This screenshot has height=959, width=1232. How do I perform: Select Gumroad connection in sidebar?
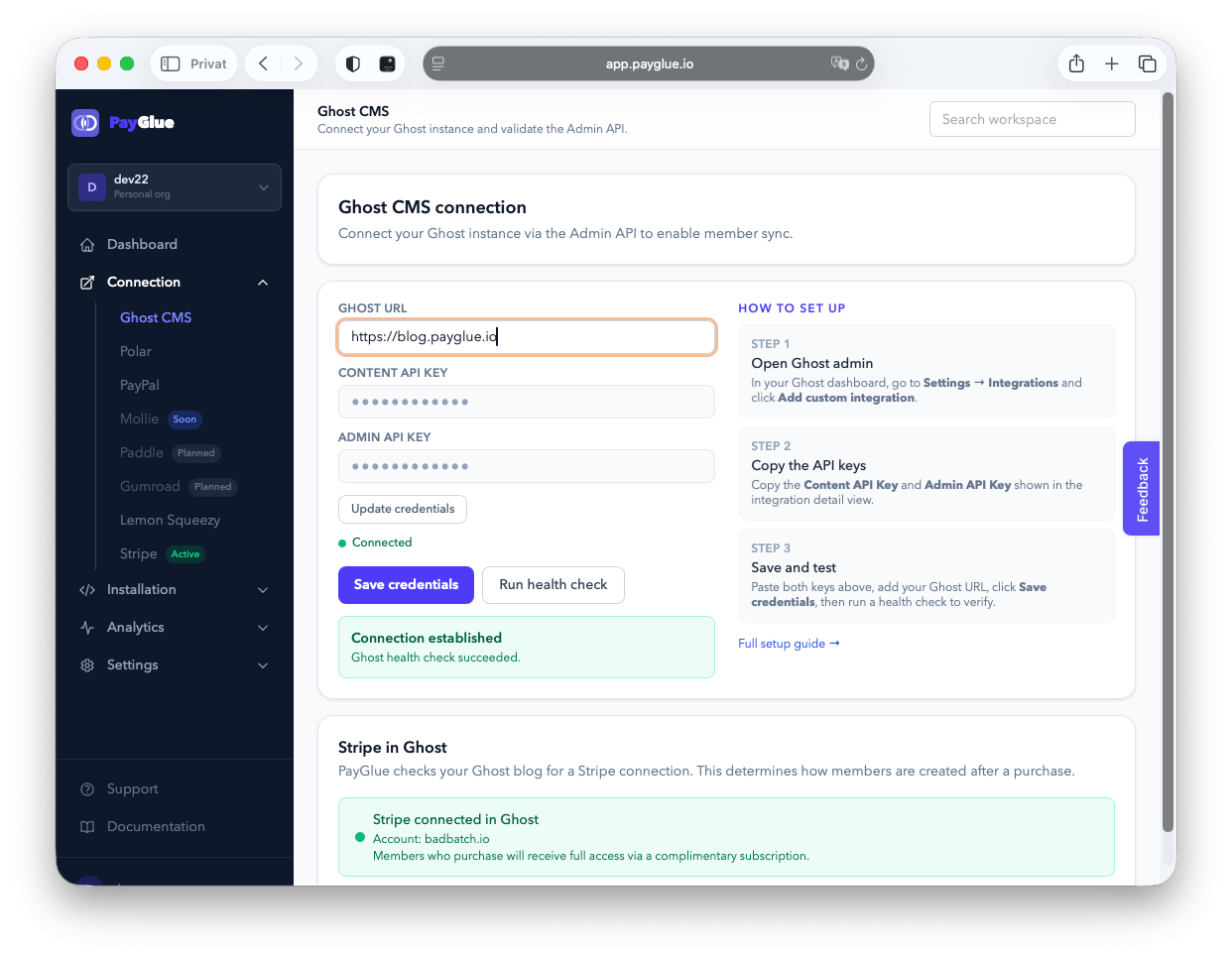click(x=150, y=486)
